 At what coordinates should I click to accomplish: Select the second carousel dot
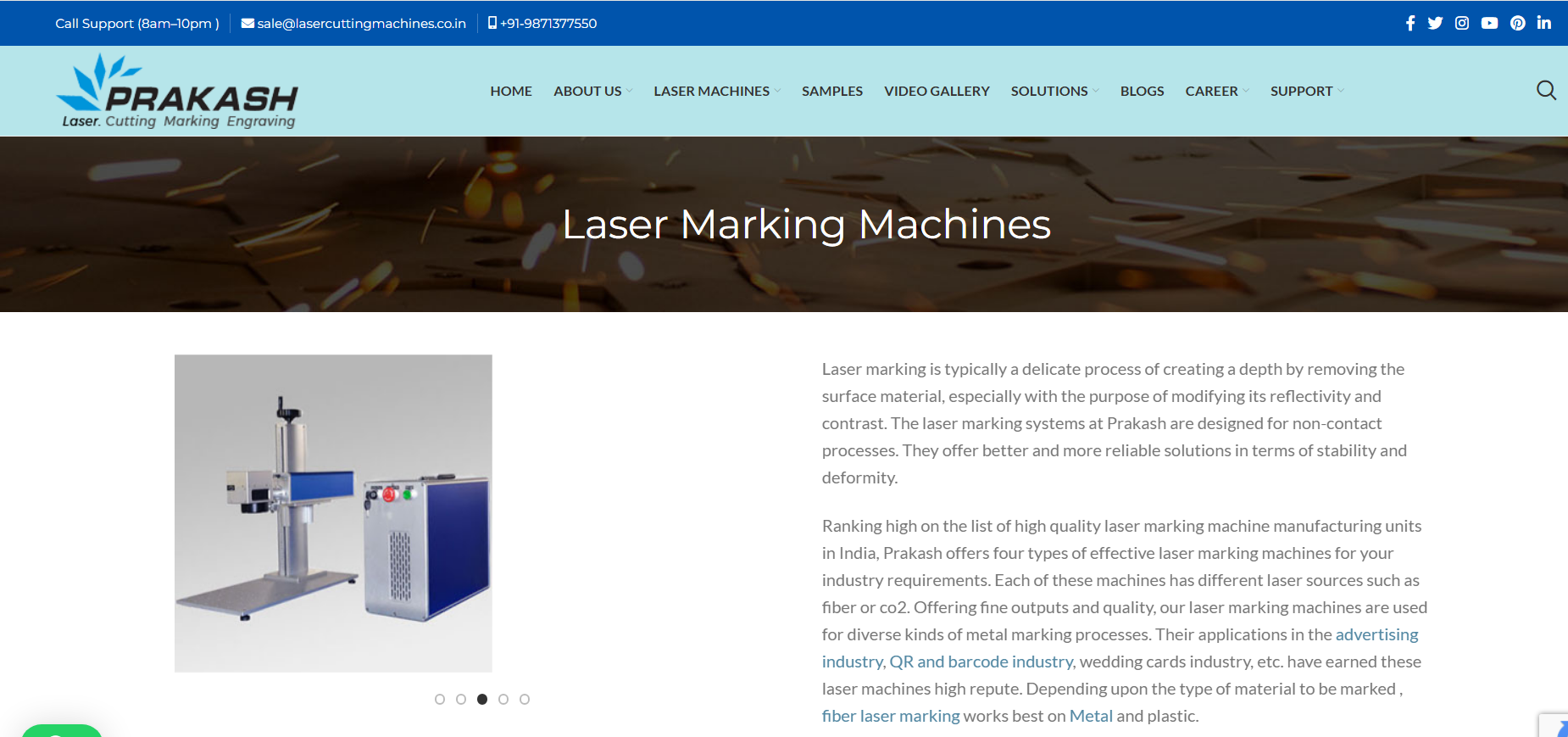(x=461, y=699)
